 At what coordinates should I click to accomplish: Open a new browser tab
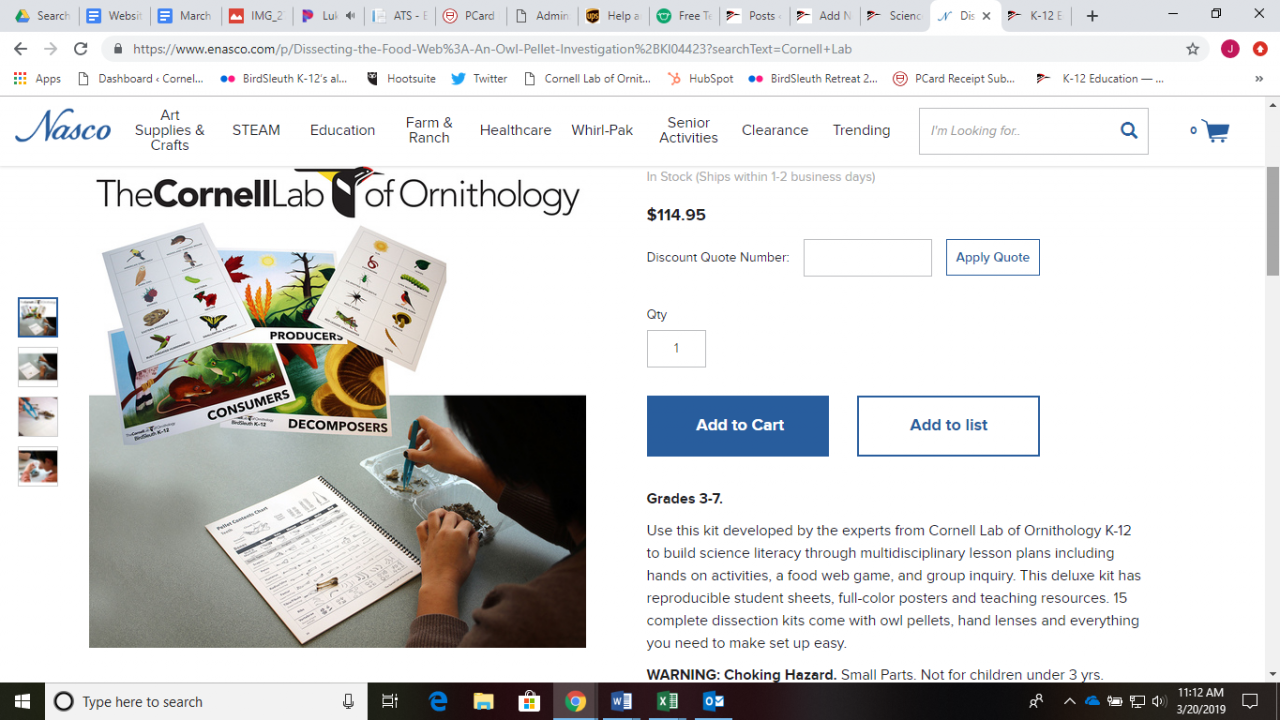click(1092, 16)
